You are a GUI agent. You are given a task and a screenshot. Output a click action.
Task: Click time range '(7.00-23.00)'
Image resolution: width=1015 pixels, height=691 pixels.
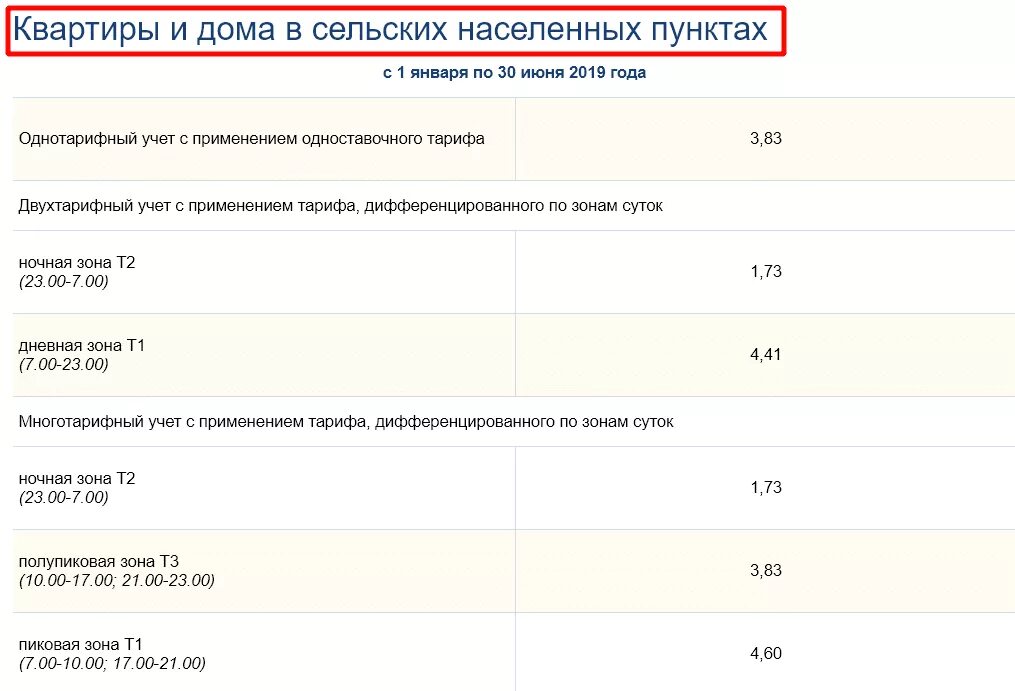point(63,365)
